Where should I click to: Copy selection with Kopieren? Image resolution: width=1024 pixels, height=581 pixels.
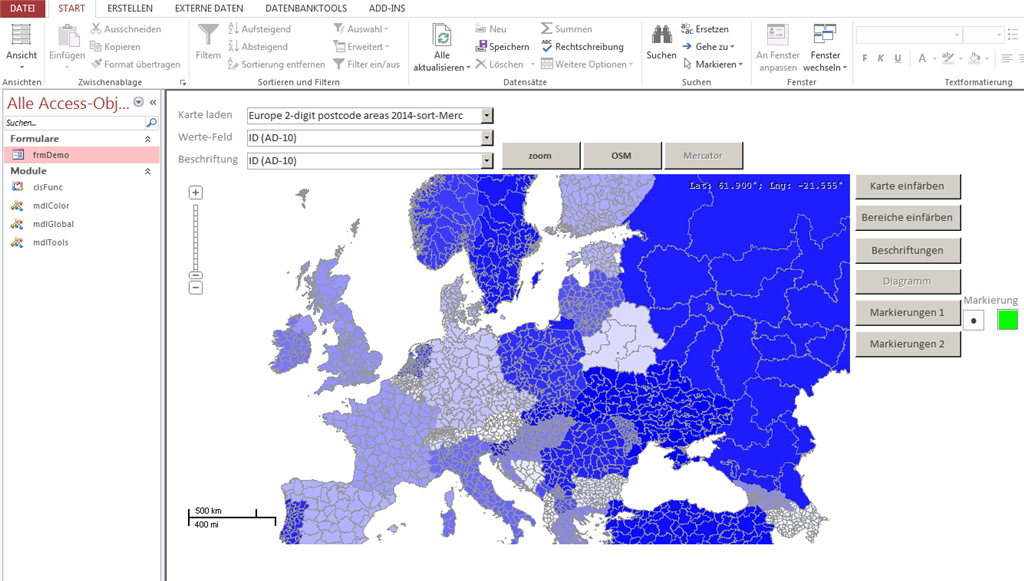coord(115,46)
